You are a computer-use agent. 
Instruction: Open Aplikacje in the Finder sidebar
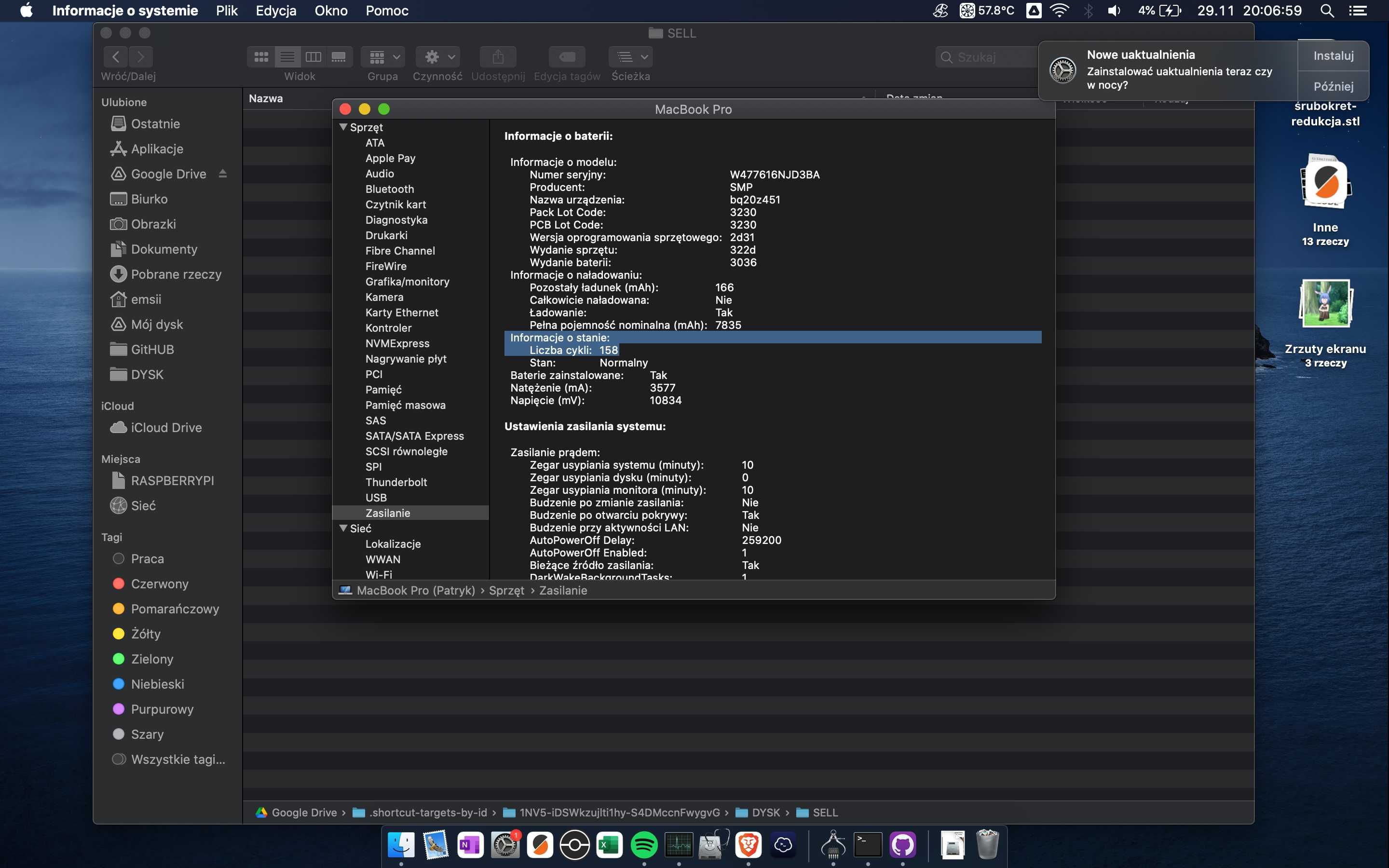click(x=168, y=149)
